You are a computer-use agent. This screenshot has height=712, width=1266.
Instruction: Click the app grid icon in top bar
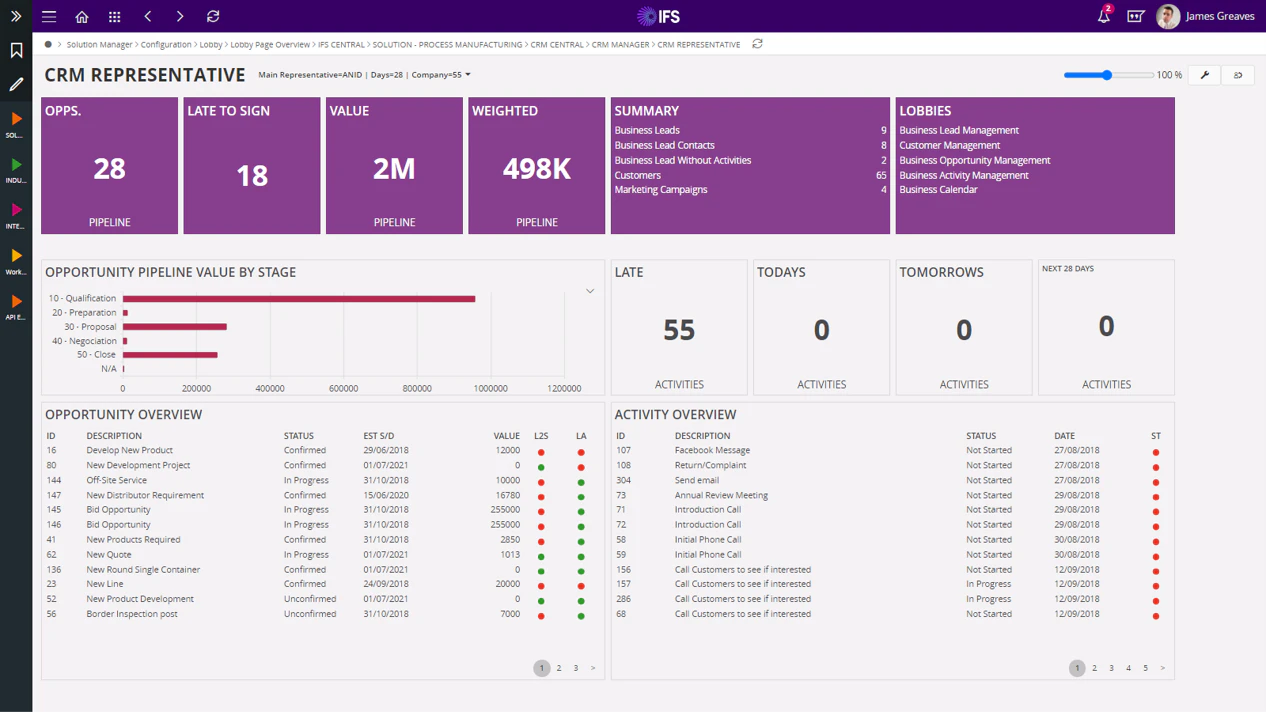coord(114,16)
